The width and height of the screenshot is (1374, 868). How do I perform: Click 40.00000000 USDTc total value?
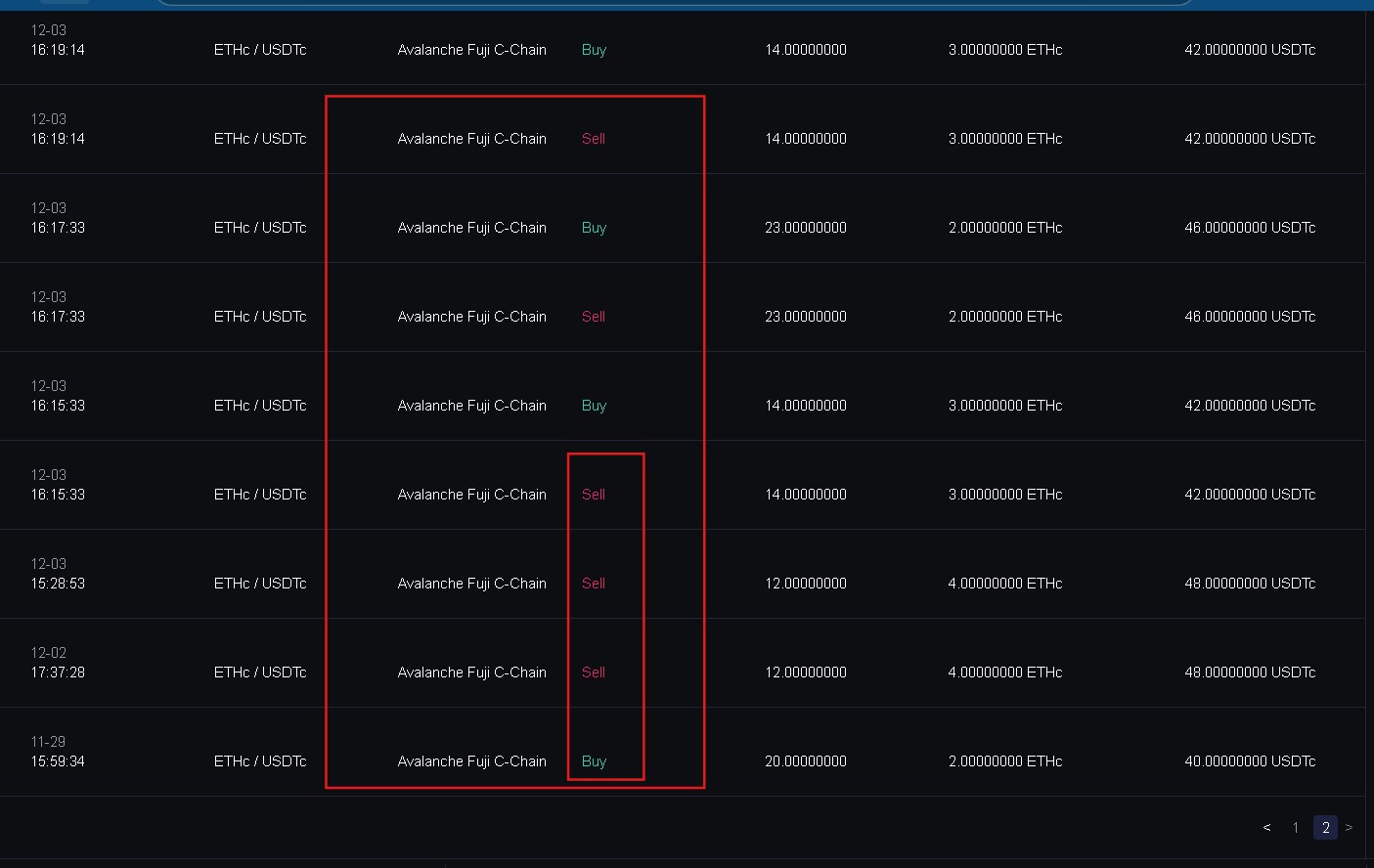(1249, 761)
